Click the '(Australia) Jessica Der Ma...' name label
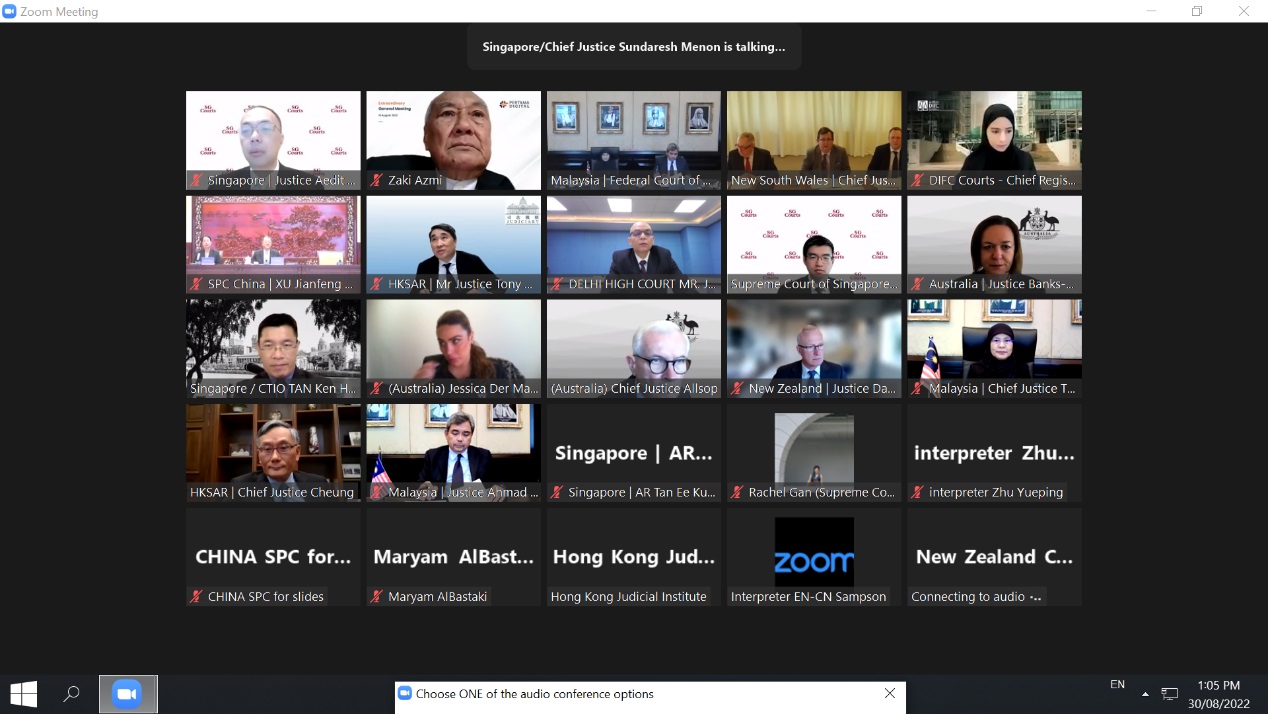 click(x=462, y=389)
